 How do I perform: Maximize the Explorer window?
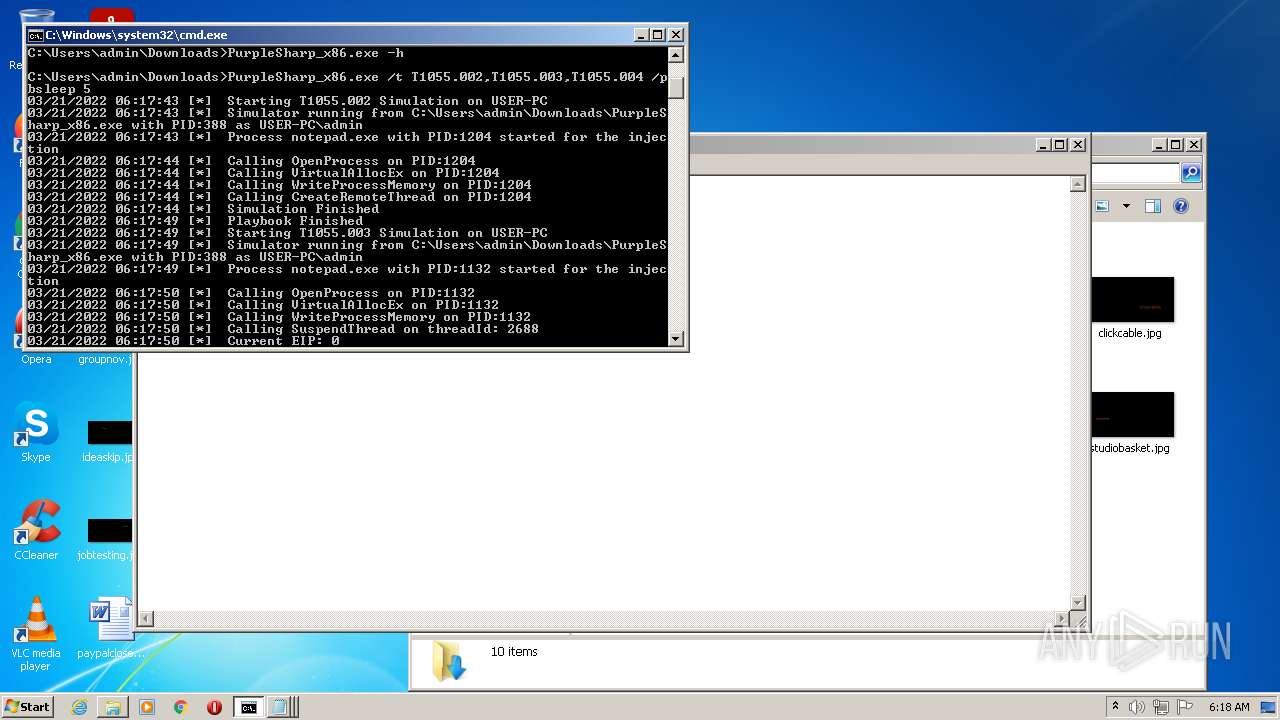(x=1175, y=145)
